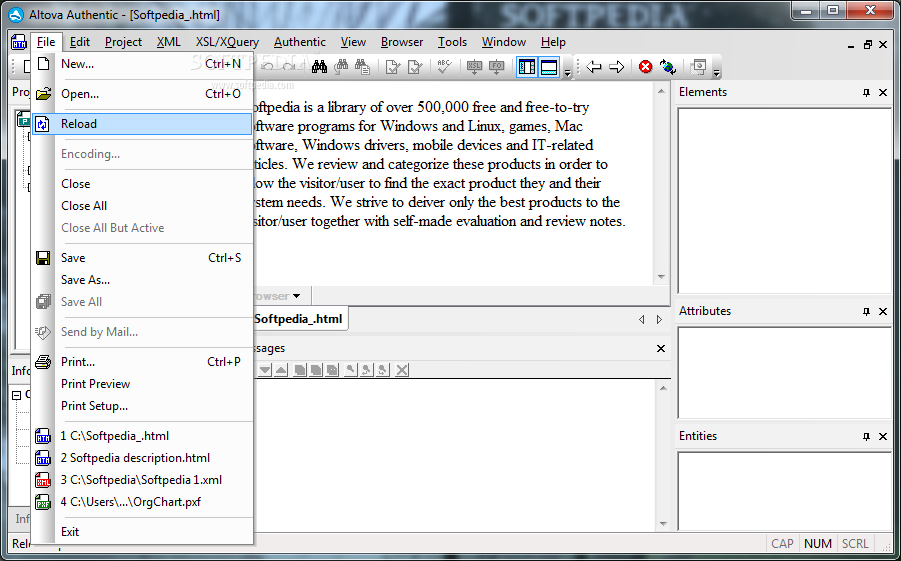The image size is (901, 561).
Task: Choose Save As... in the File menu
Action: (x=142, y=280)
